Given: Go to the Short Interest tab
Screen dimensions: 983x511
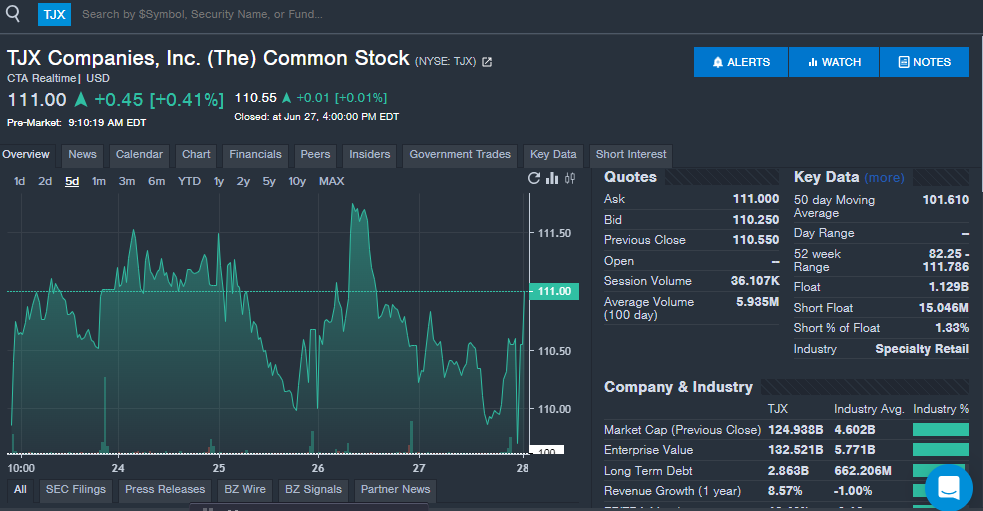Looking at the screenshot, I should [631, 155].
